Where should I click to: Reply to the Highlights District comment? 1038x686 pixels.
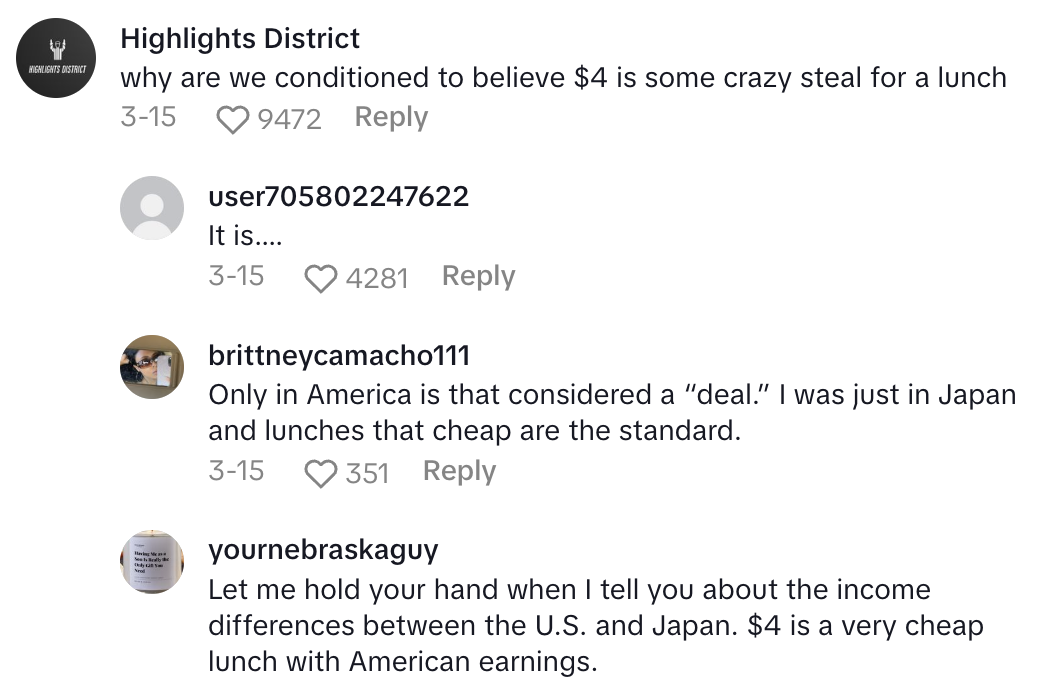(391, 118)
